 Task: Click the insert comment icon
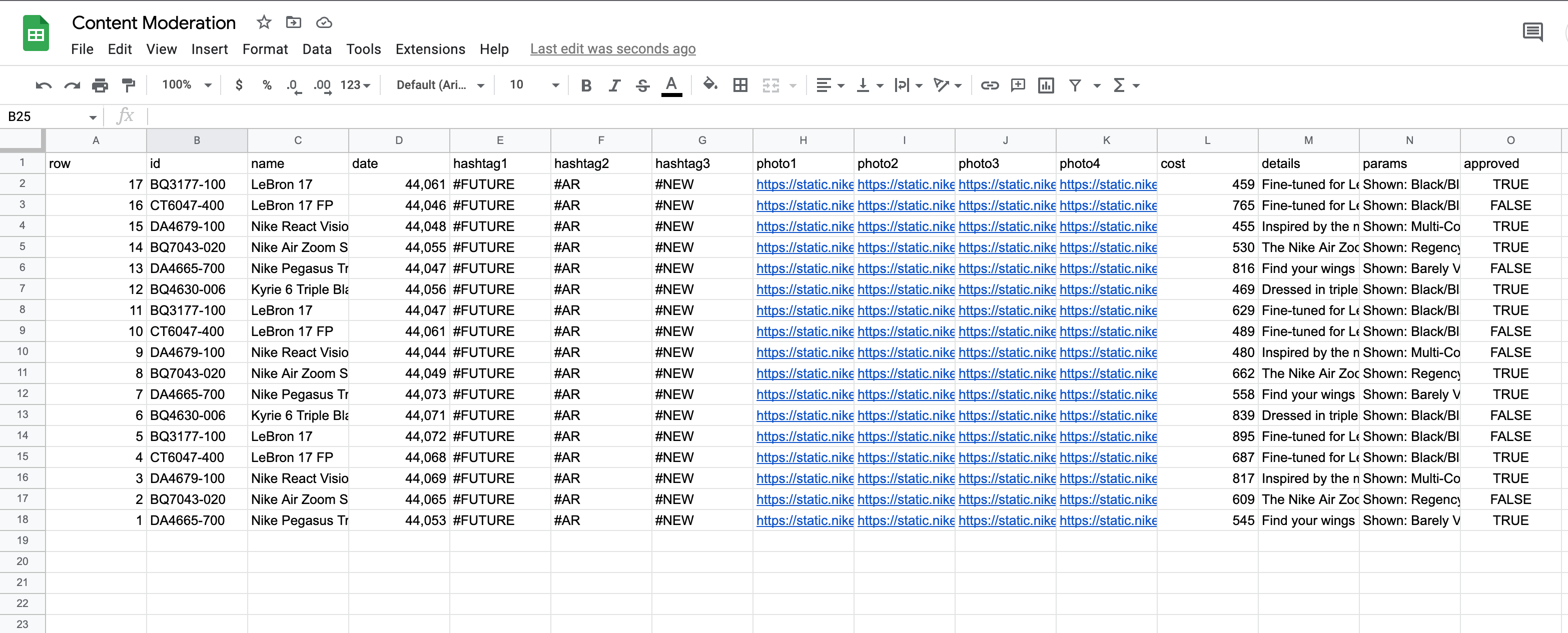[1018, 85]
